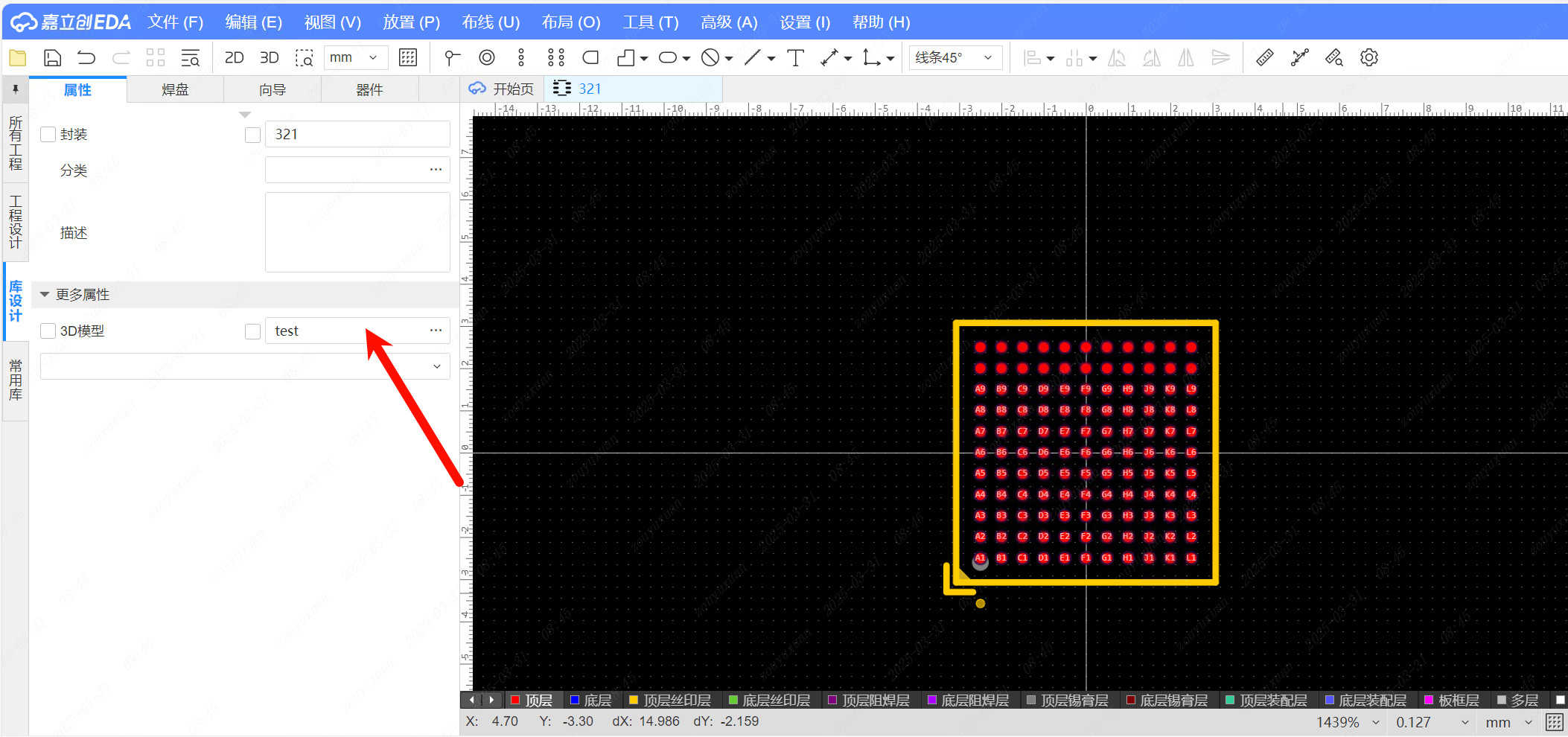The image size is (1568, 737).
Task: Switch to the 焊盘 tab
Action: coord(175,90)
